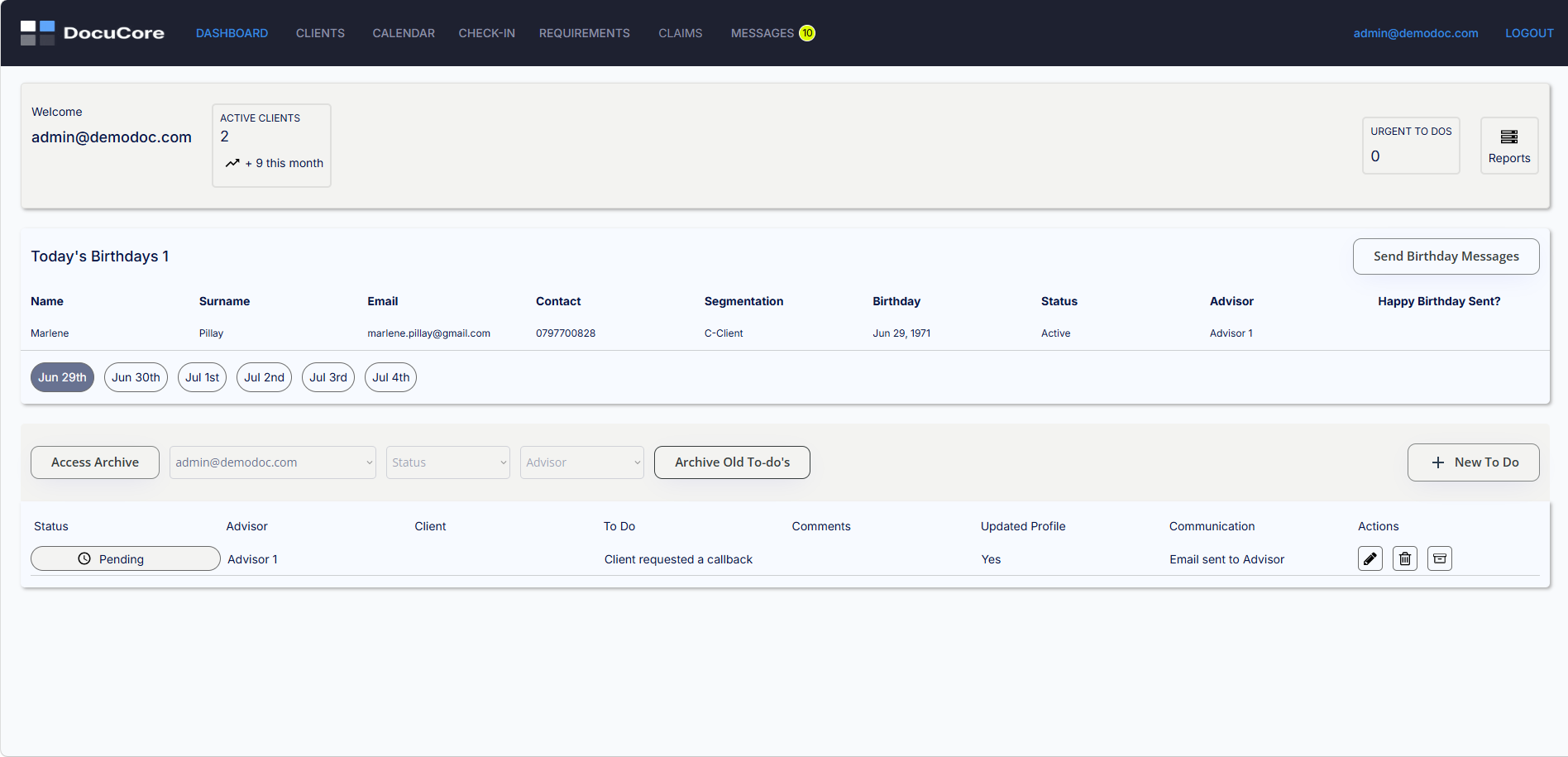Click Send Birthday Messages button
The width and height of the screenshot is (1568, 757).
click(x=1446, y=256)
